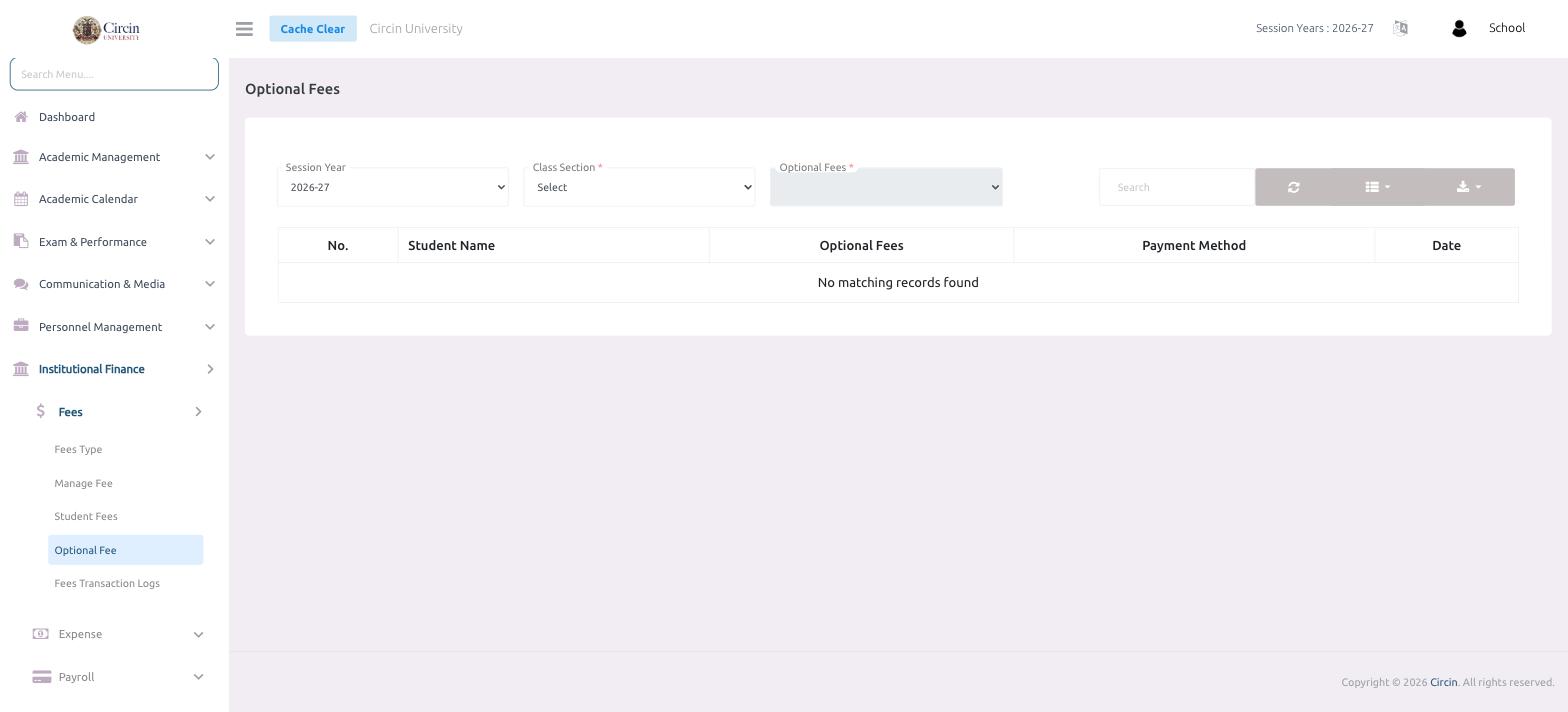Viewport: 1568px width, 712px height.
Task: Expand Communication & Media chevron
Action: click(210, 284)
